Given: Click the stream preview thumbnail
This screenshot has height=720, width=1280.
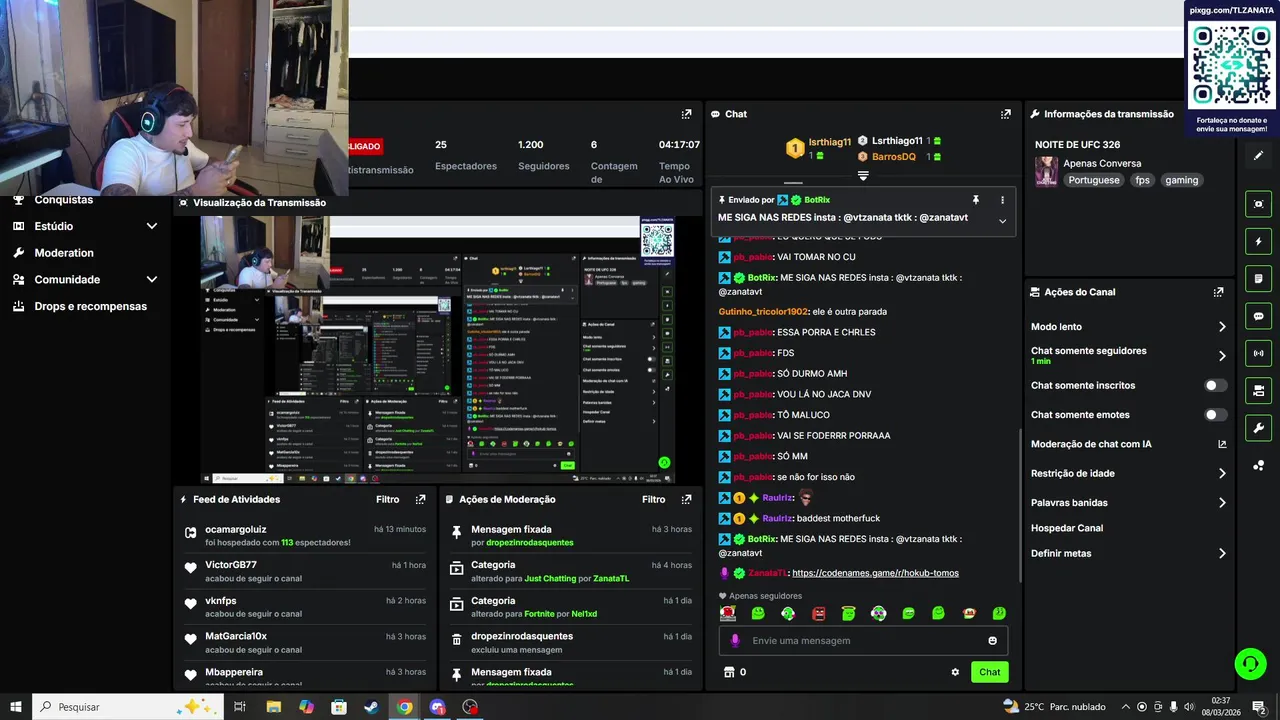Looking at the screenshot, I should point(438,350).
